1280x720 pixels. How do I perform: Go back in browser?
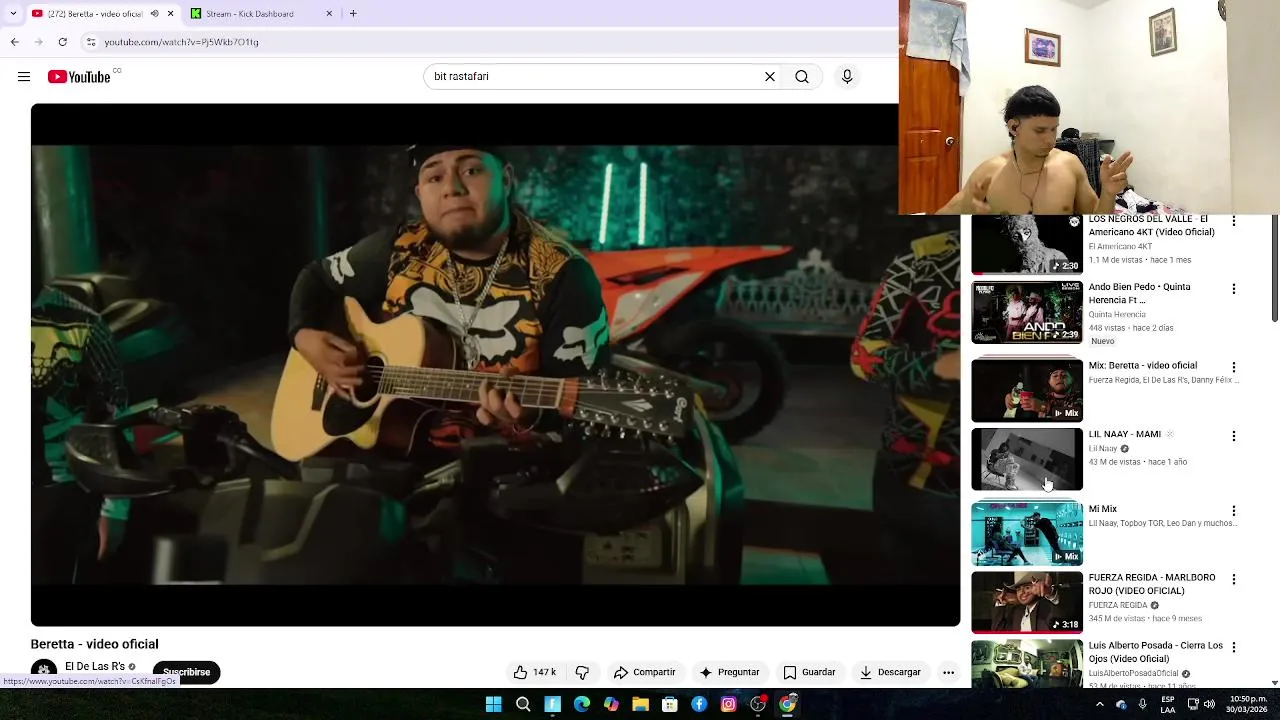[14, 42]
